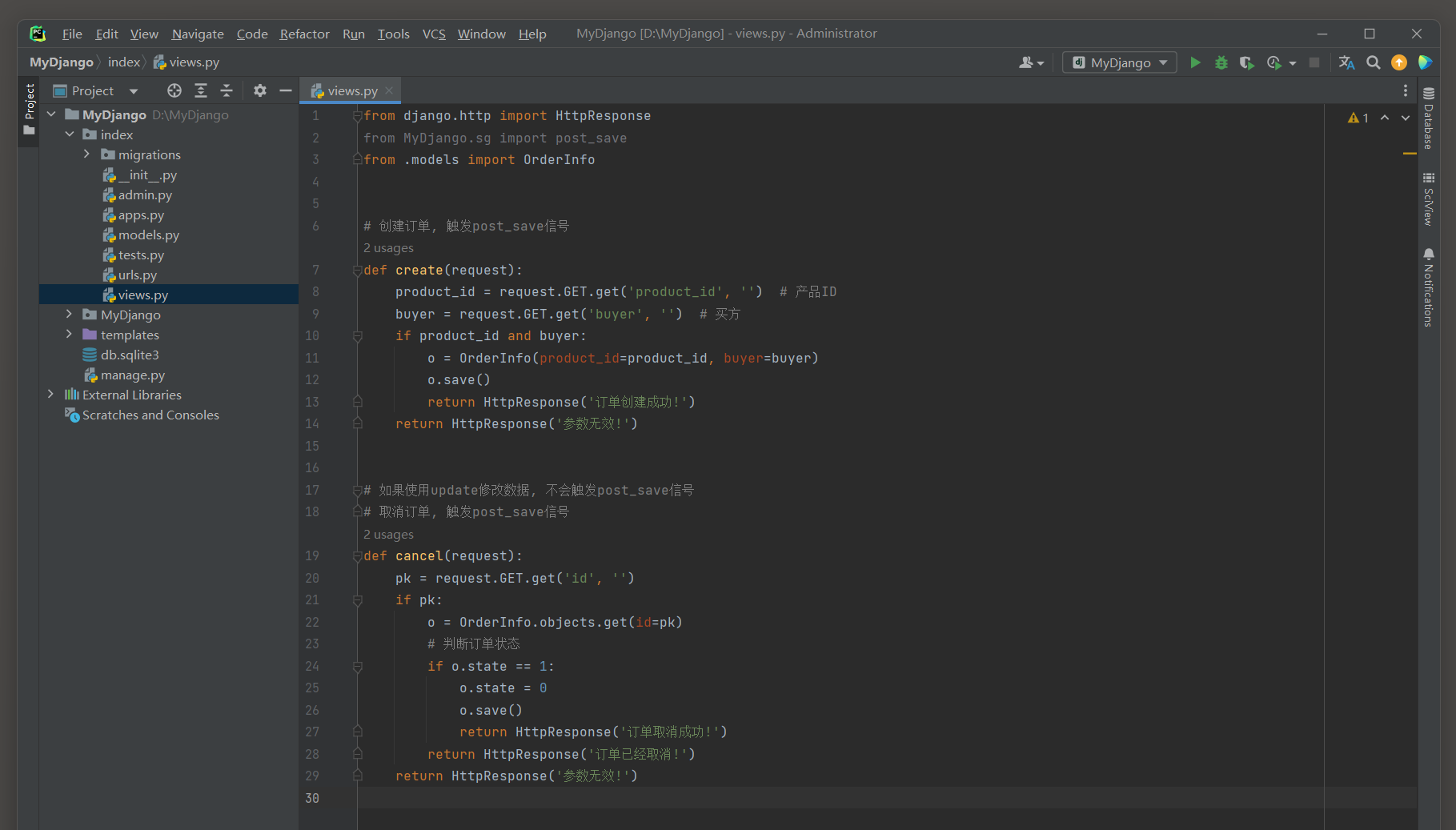Collapse the MyDjango root project folder

52,114
